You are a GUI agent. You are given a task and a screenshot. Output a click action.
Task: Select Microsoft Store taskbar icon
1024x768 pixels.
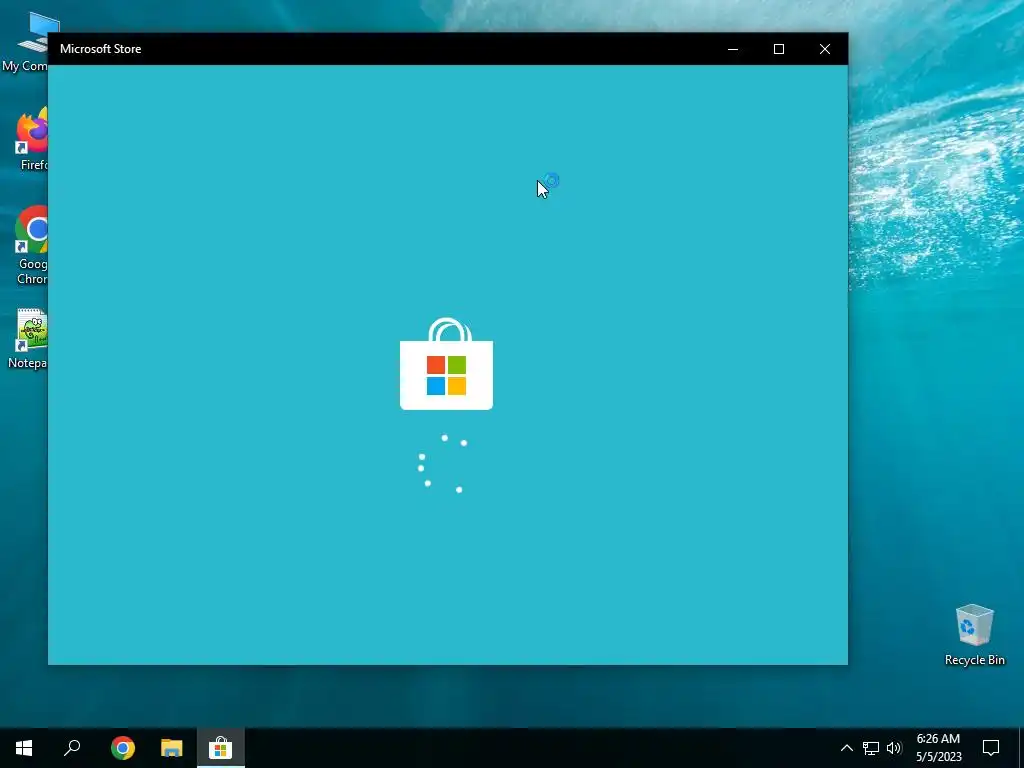[x=221, y=748]
